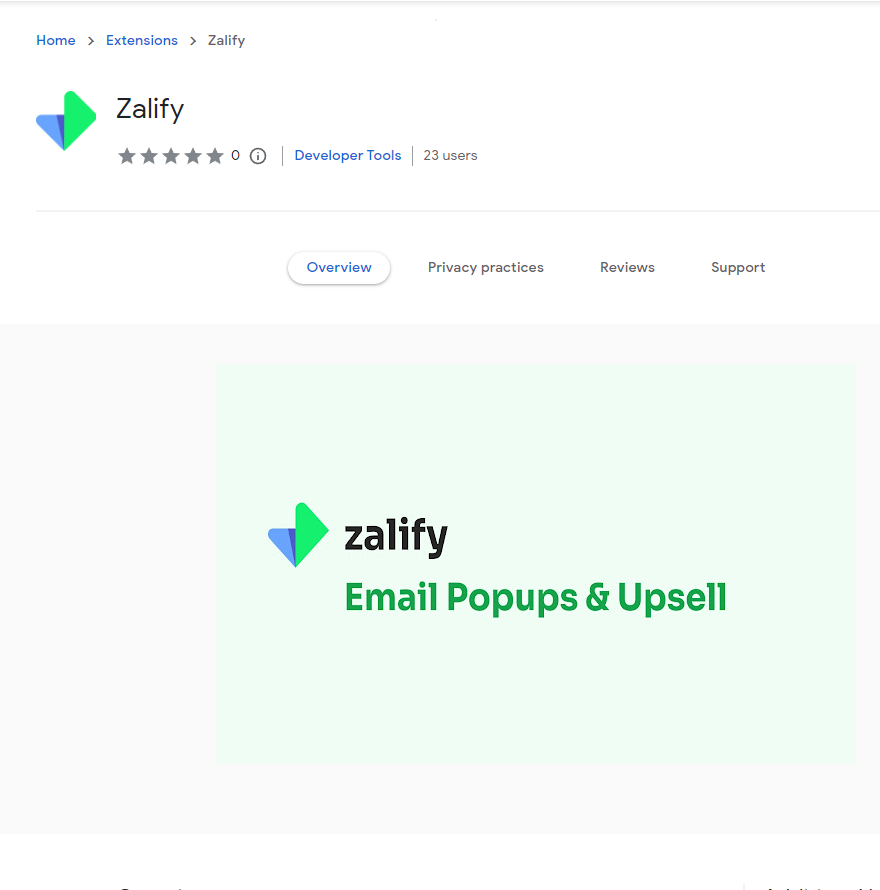Click the fourth rating star
The width and height of the screenshot is (880, 890).
point(193,156)
